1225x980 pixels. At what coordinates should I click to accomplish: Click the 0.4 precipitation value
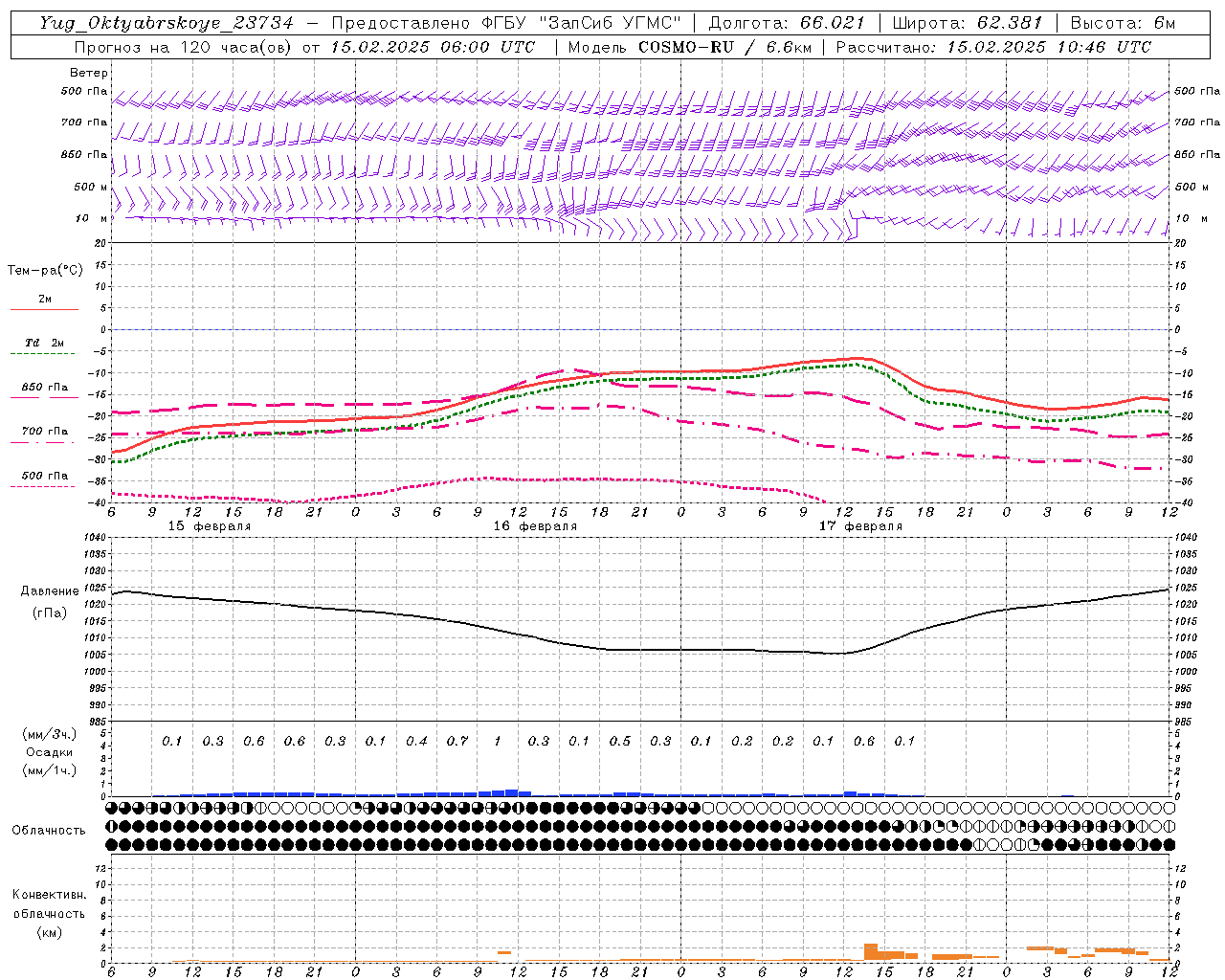pyautogui.click(x=416, y=741)
